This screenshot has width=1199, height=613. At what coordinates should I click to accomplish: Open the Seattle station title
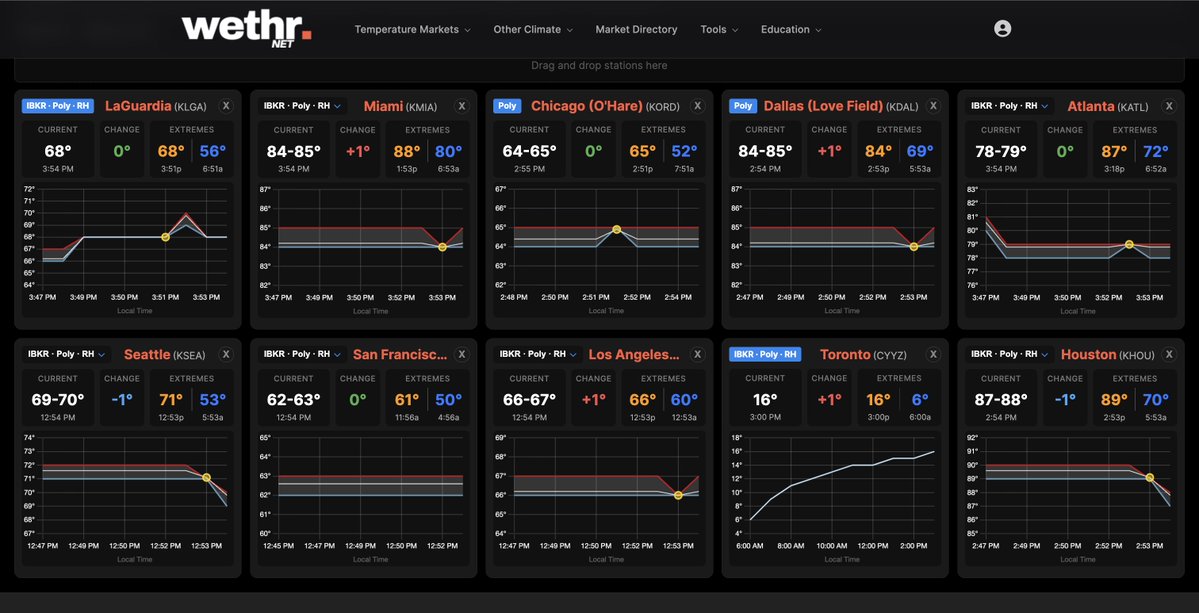pyautogui.click(x=149, y=355)
